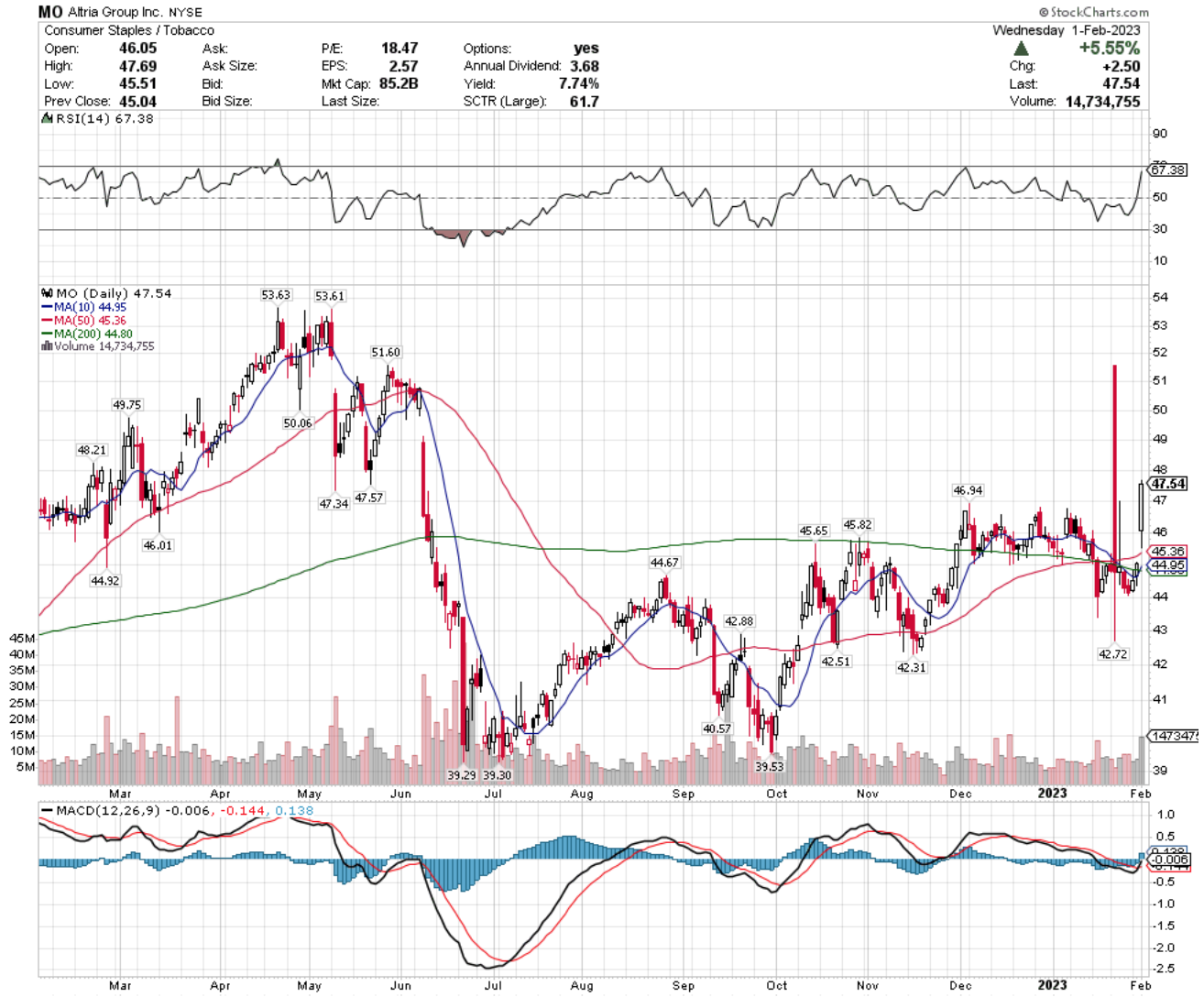
Task: Click the MO ticker symbol title
Action: tap(50, 12)
